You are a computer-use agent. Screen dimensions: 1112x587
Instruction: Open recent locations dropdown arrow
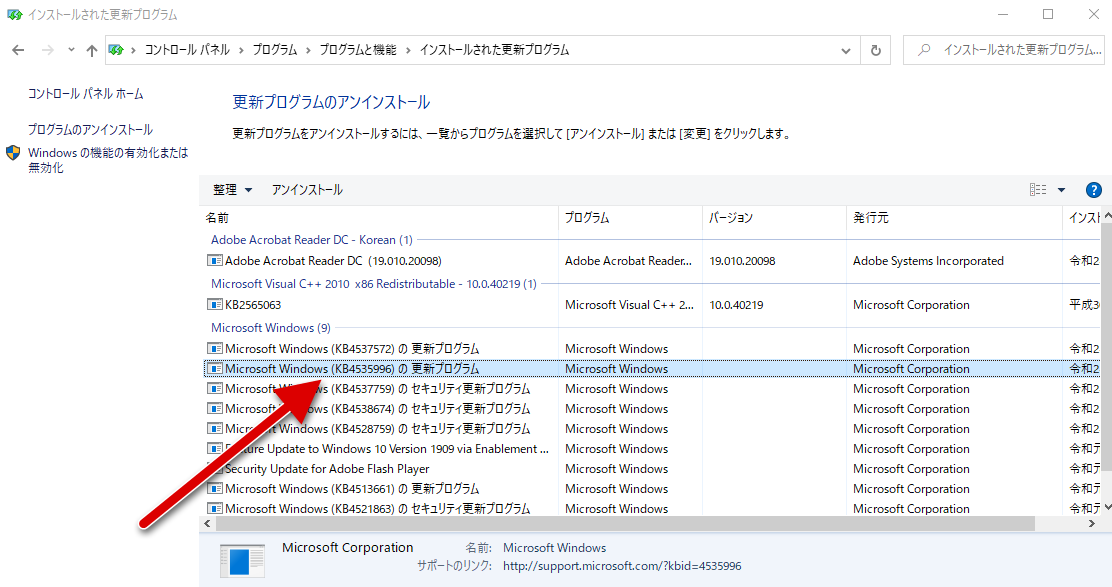[71, 50]
